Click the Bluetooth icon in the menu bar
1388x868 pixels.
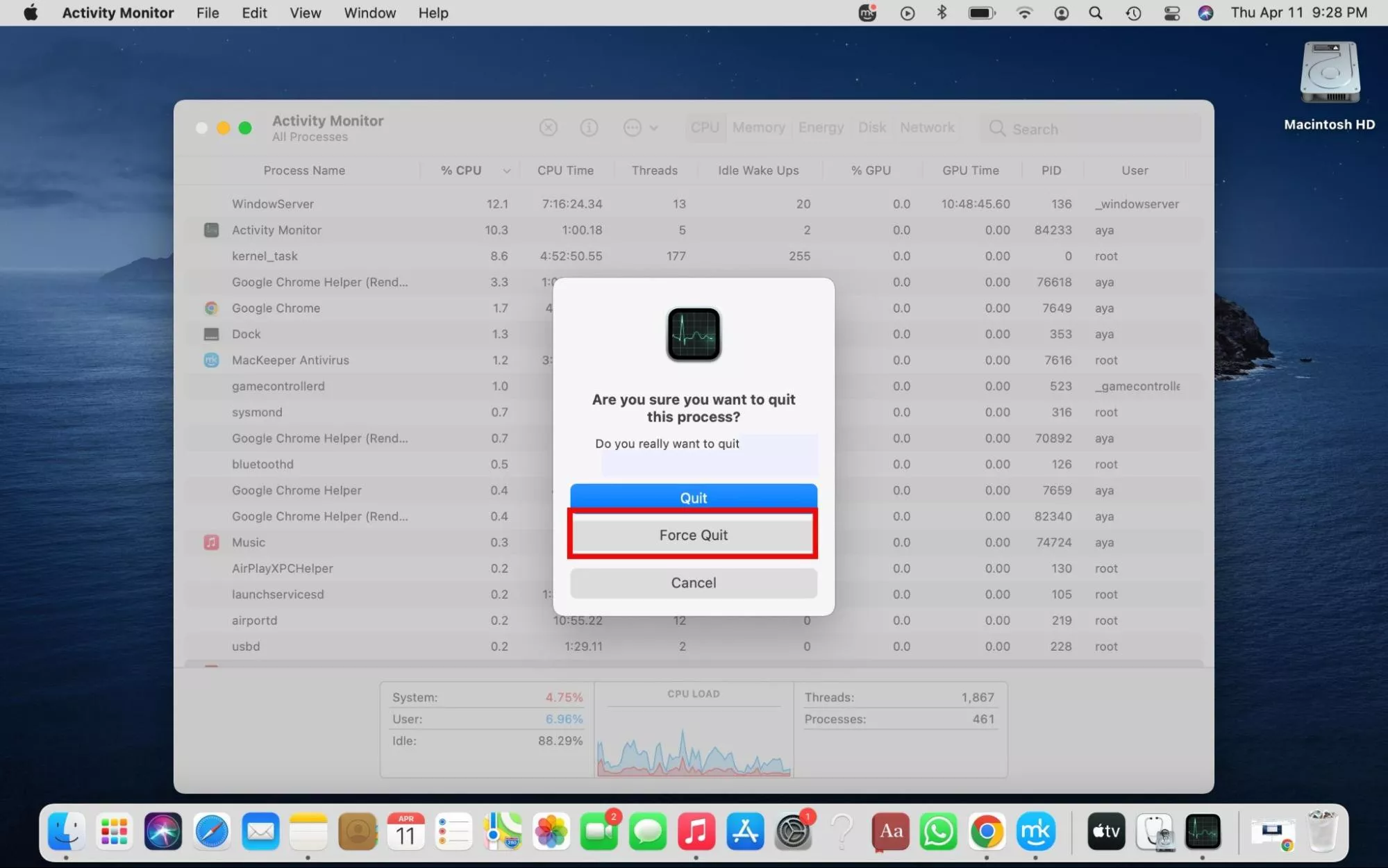942,12
